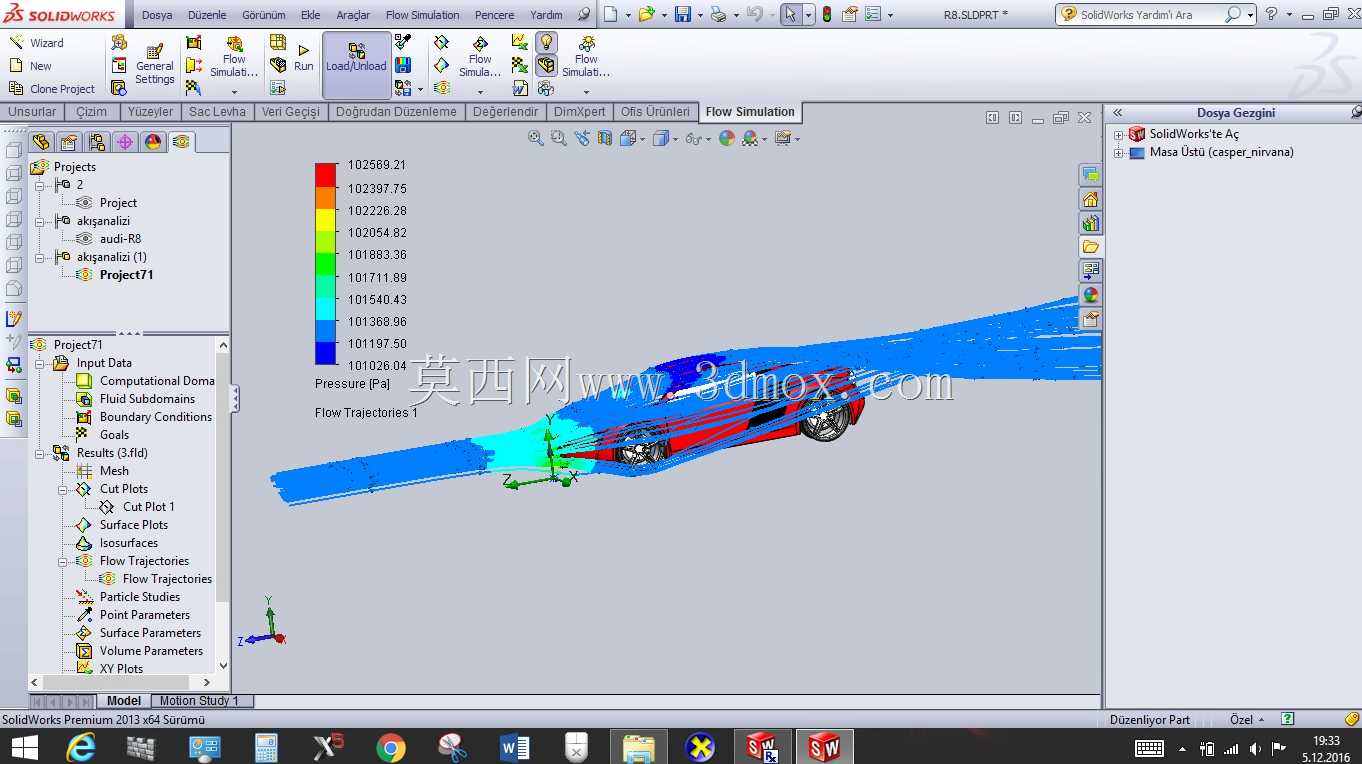The height and width of the screenshot is (764, 1362).
Task: Open the Dosya menu
Action: pos(157,15)
